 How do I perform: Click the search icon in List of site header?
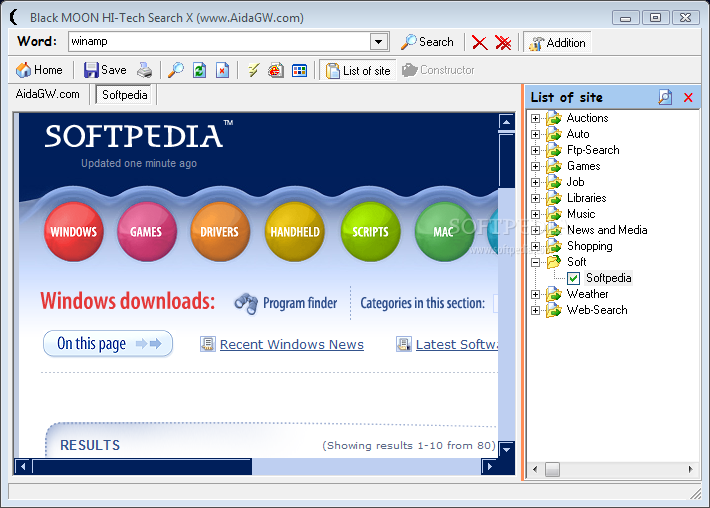point(665,97)
